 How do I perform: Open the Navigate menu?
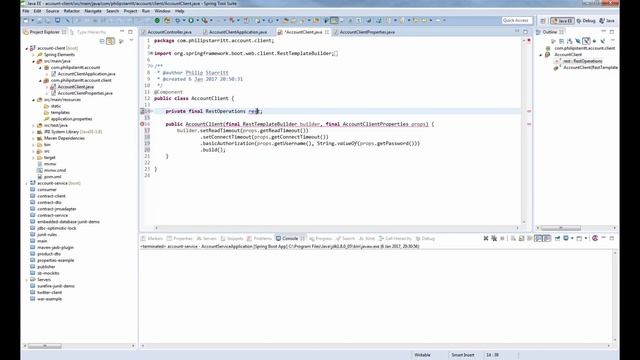pos(93,11)
